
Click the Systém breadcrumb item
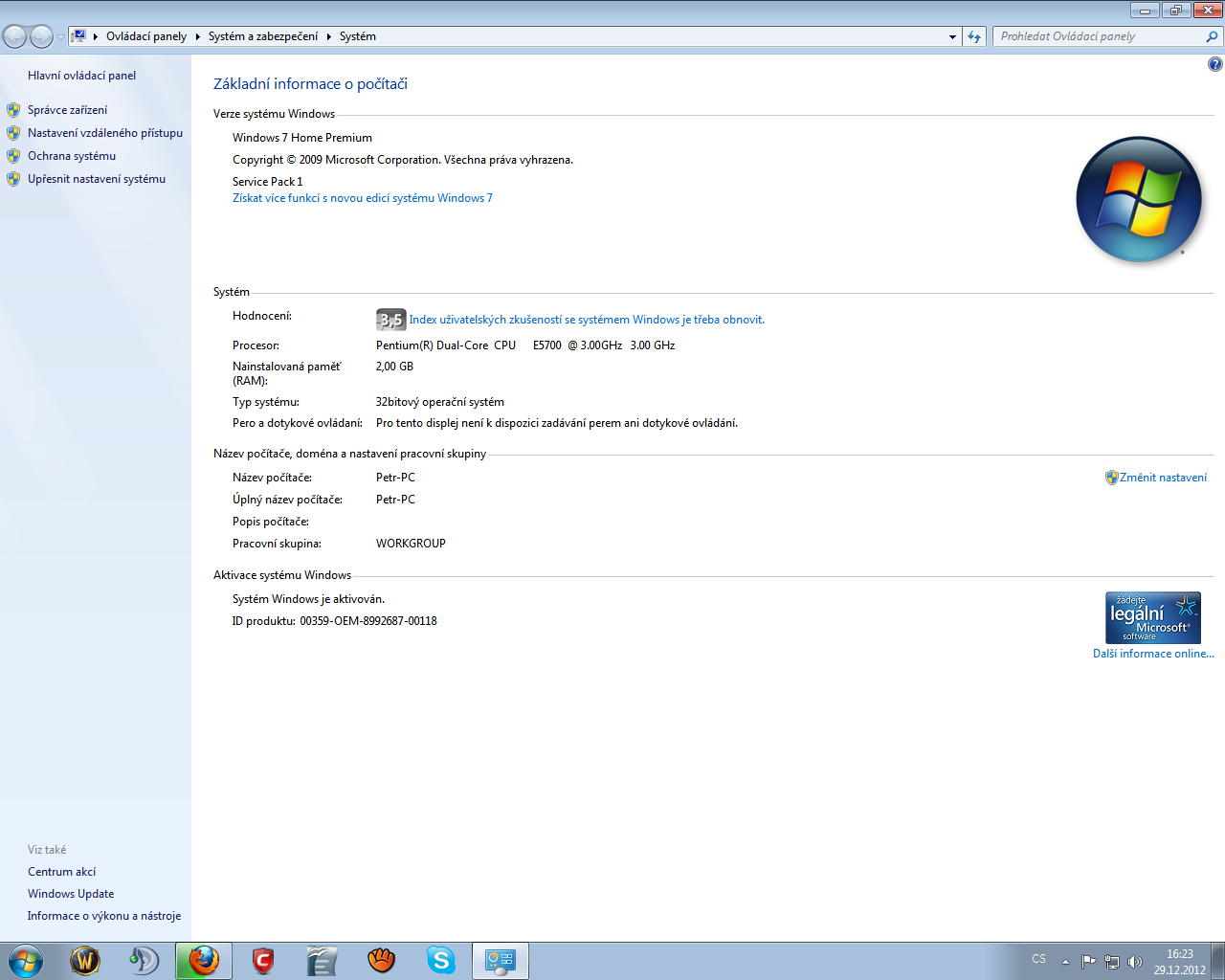(358, 36)
